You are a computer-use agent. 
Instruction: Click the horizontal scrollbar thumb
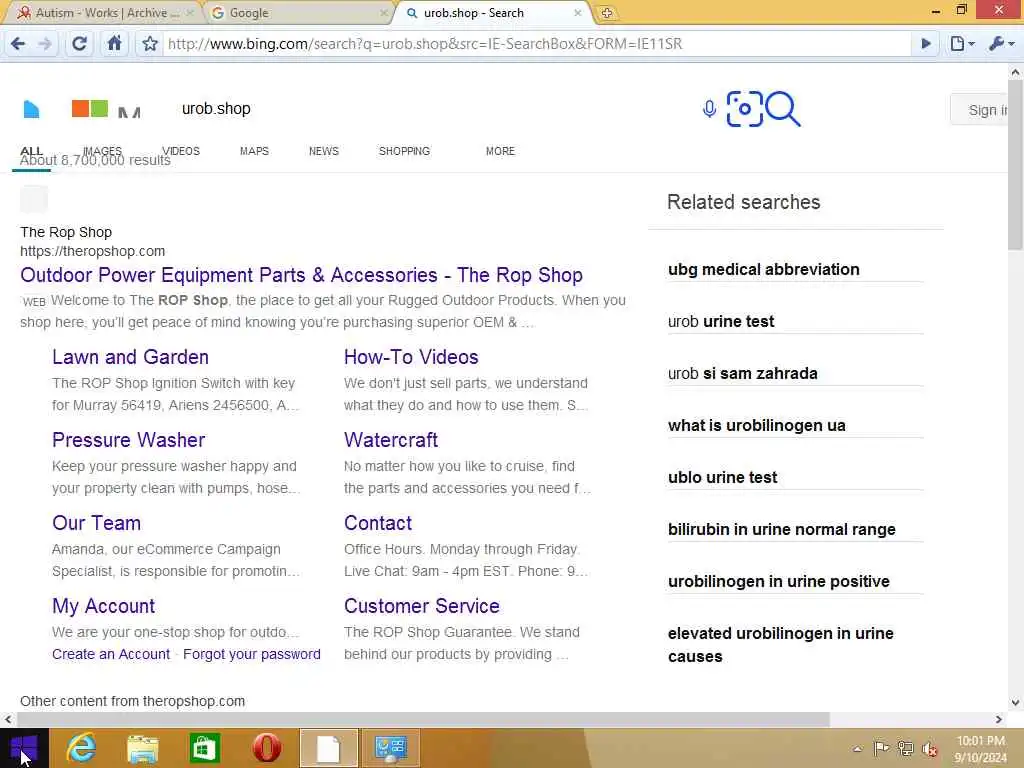[423, 719]
